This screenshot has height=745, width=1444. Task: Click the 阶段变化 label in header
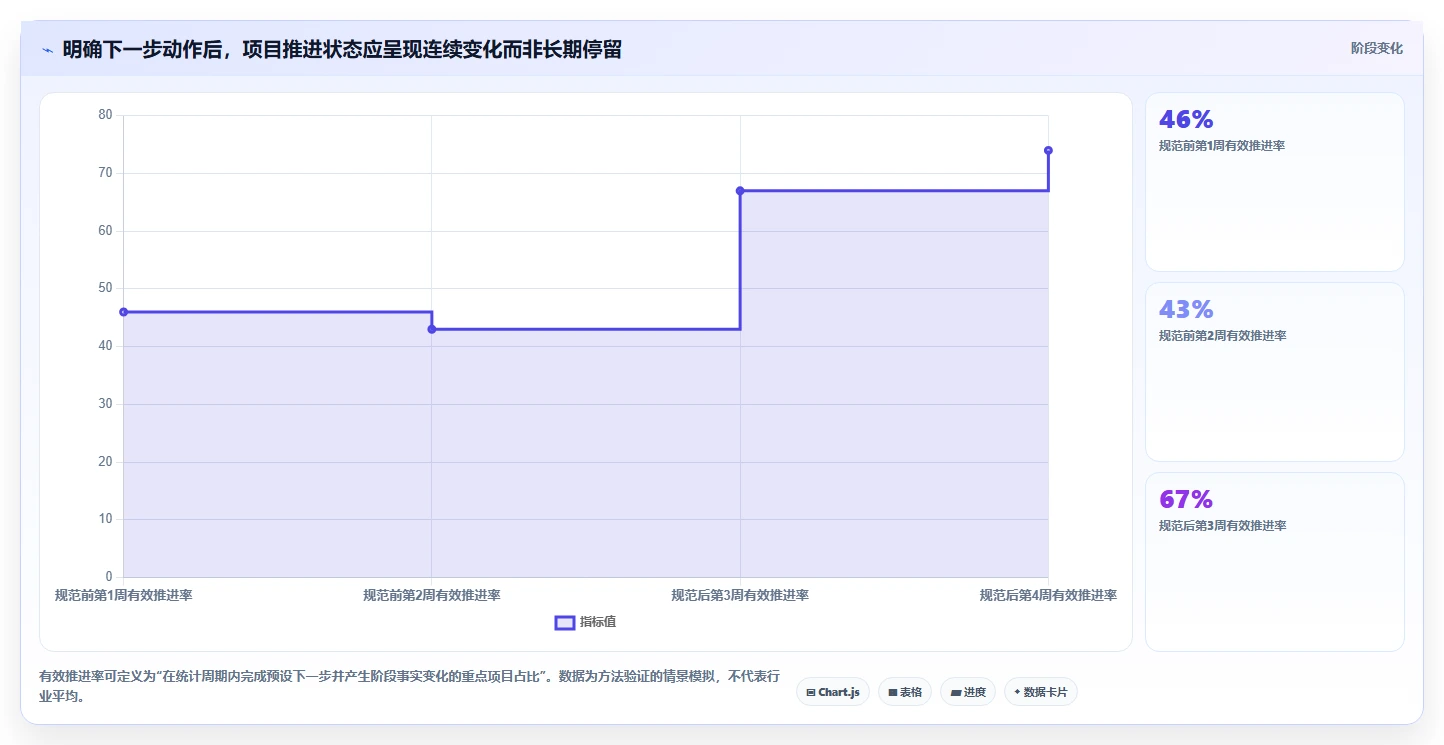1376,48
